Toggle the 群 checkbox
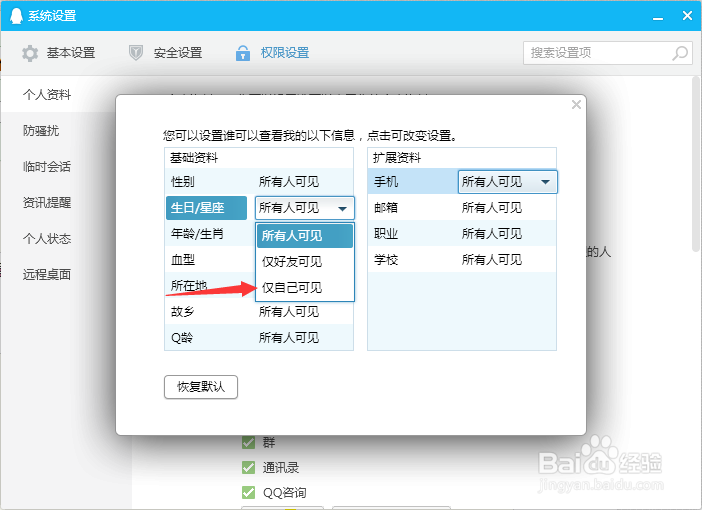702x510 pixels. (248, 442)
